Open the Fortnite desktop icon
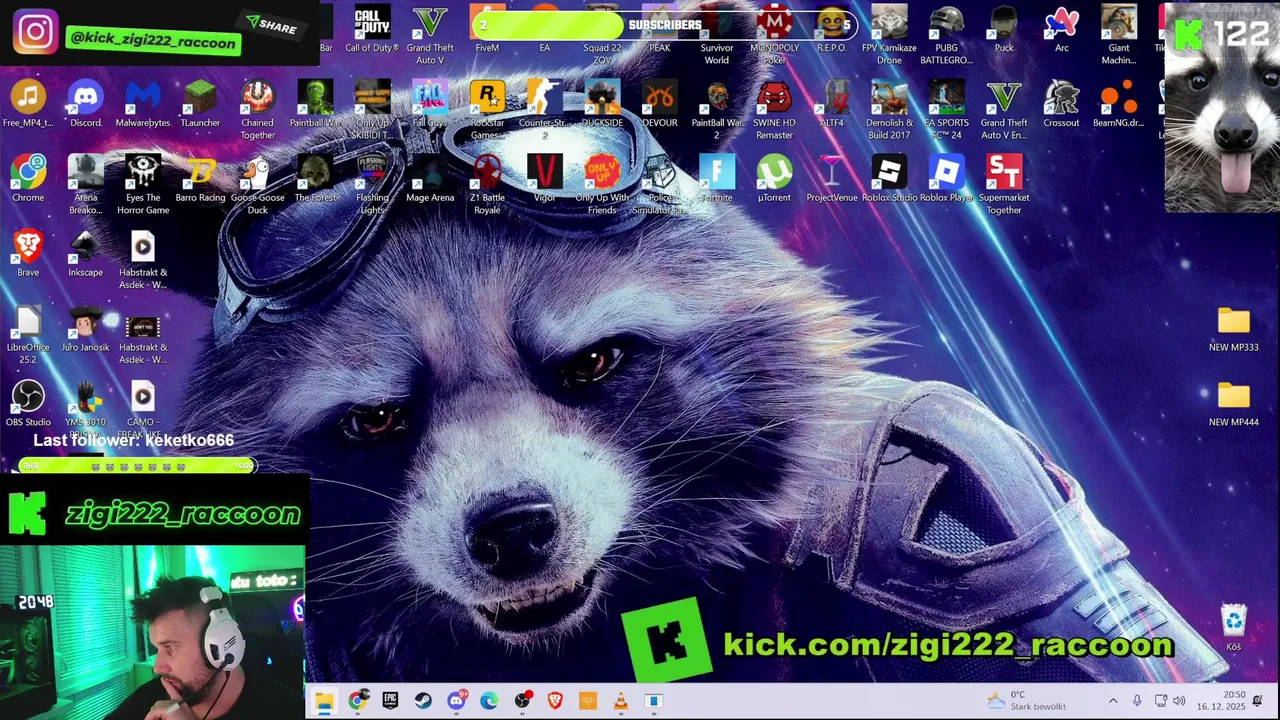1280x720 pixels. pyautogui.click(x=716, y=179)
